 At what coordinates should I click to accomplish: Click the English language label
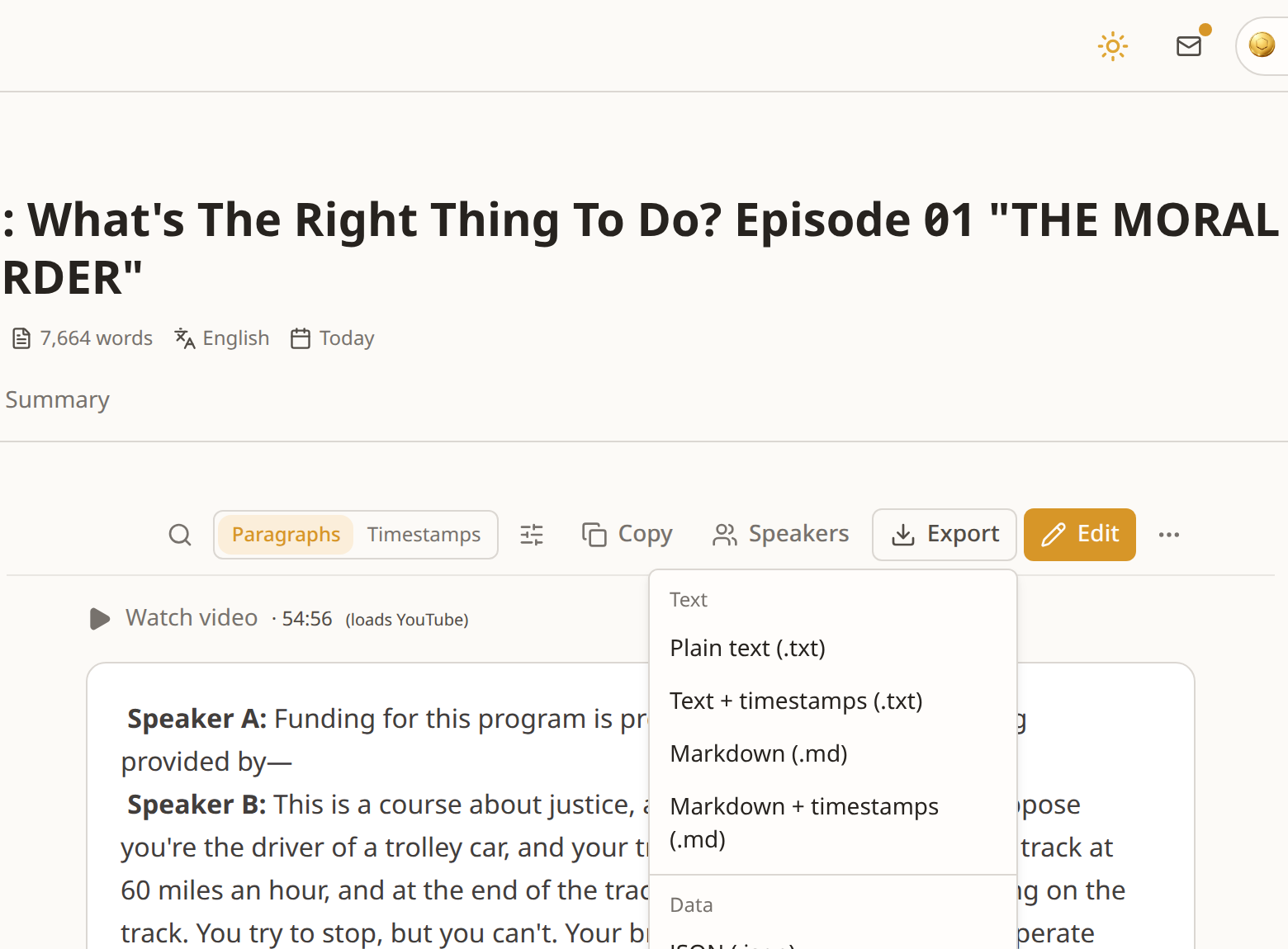click(236, 338)
